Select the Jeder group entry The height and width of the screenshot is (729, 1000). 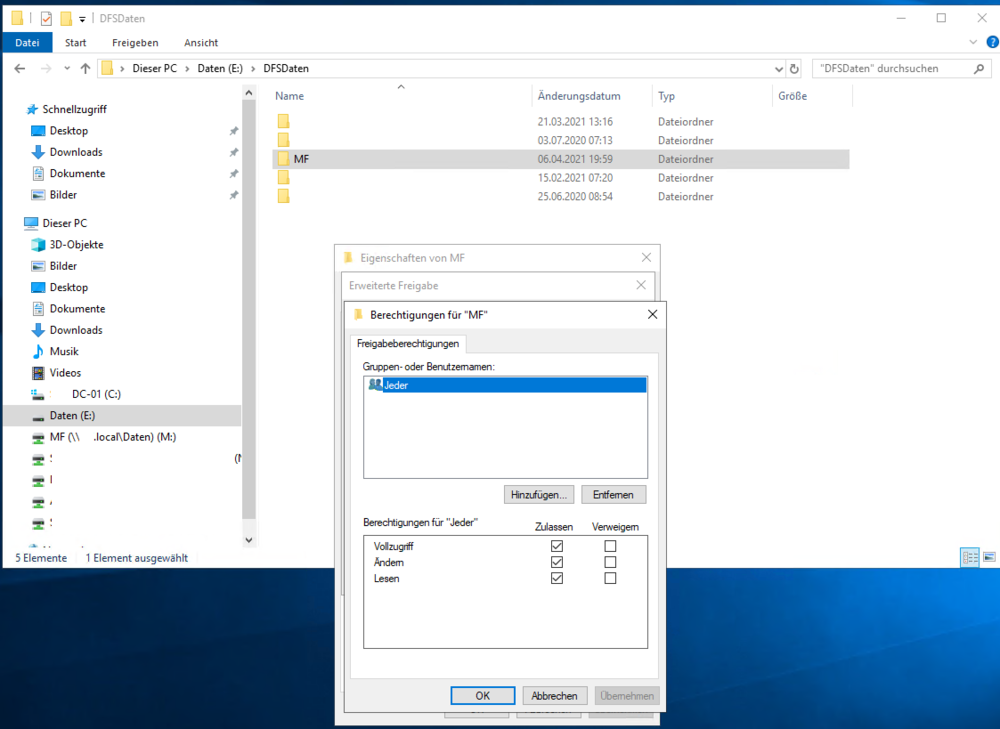pyautogui.click(x=396, y=385)
